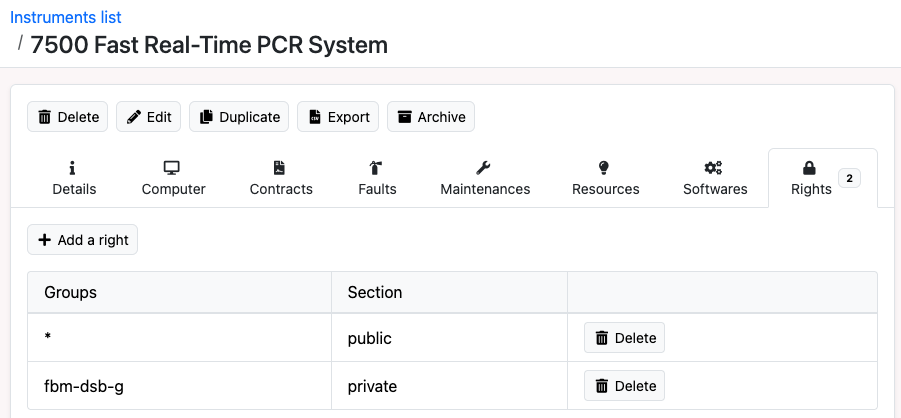Click the document icon above Contracts
Viewport: 901px width, 418px height.
tap(279, 168)
